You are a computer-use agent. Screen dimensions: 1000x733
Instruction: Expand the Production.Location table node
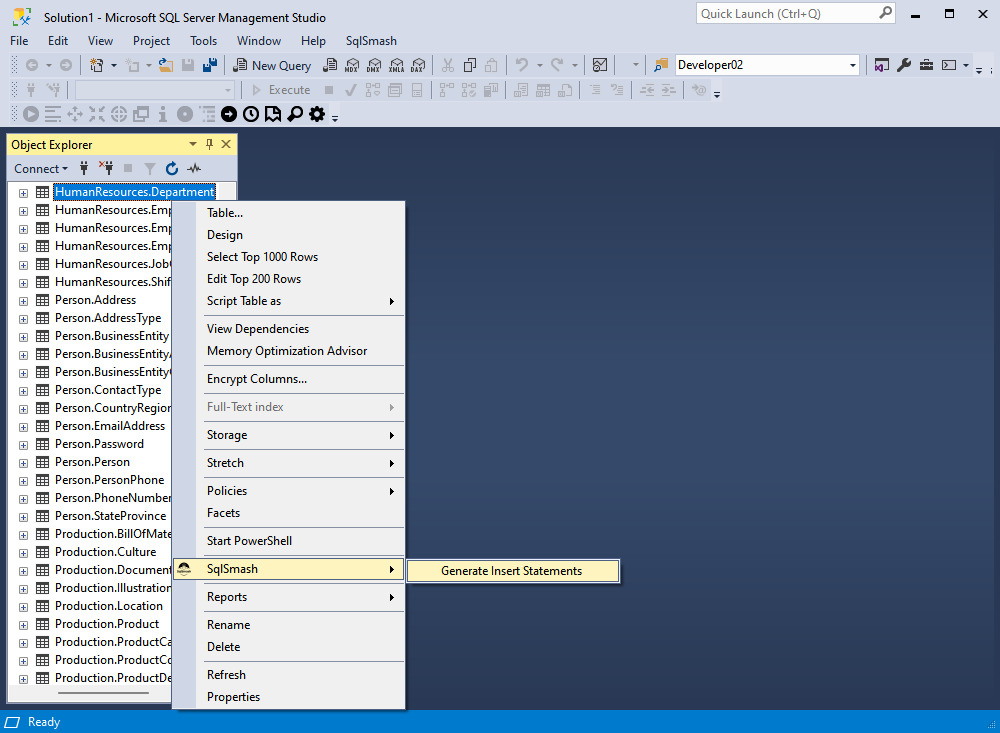24,607
